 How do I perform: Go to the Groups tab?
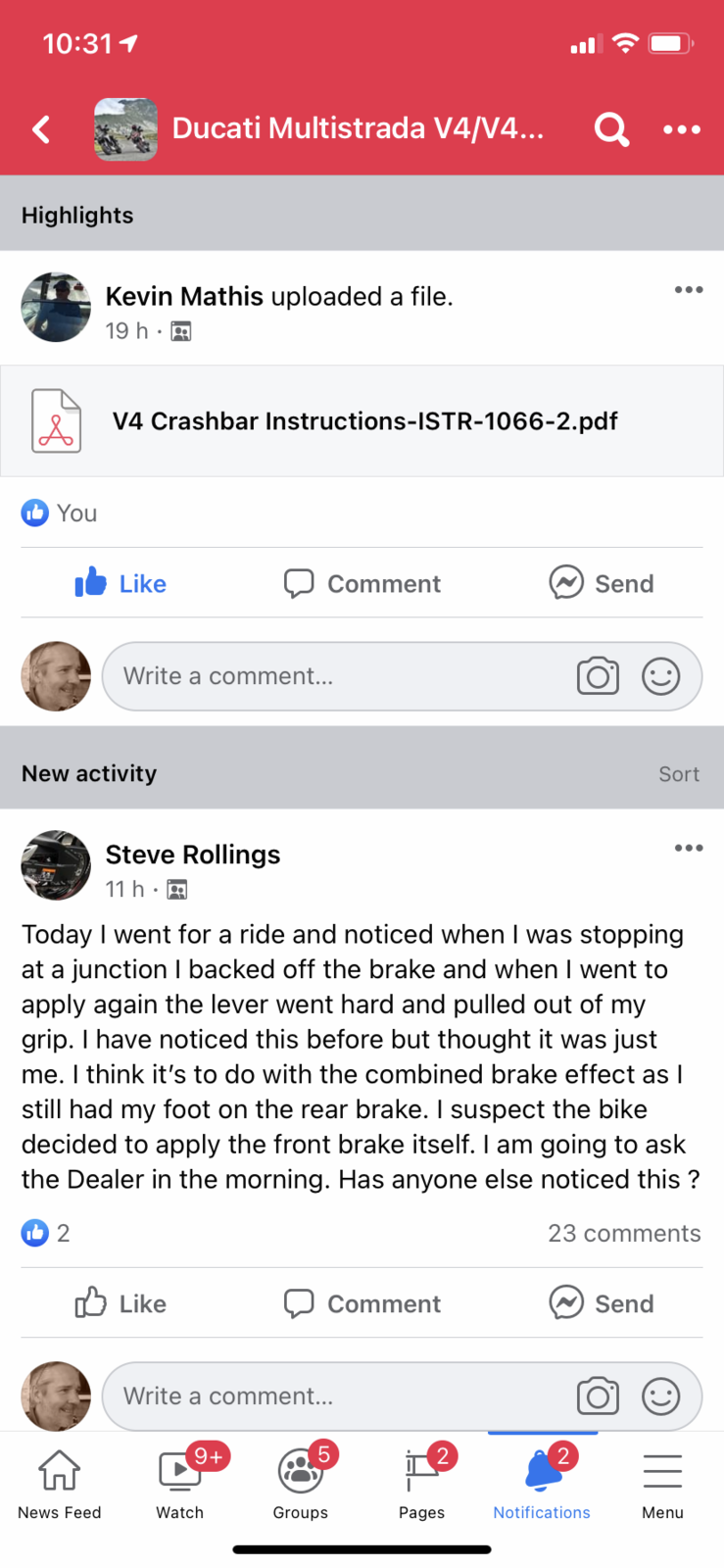pos(301,1483)
